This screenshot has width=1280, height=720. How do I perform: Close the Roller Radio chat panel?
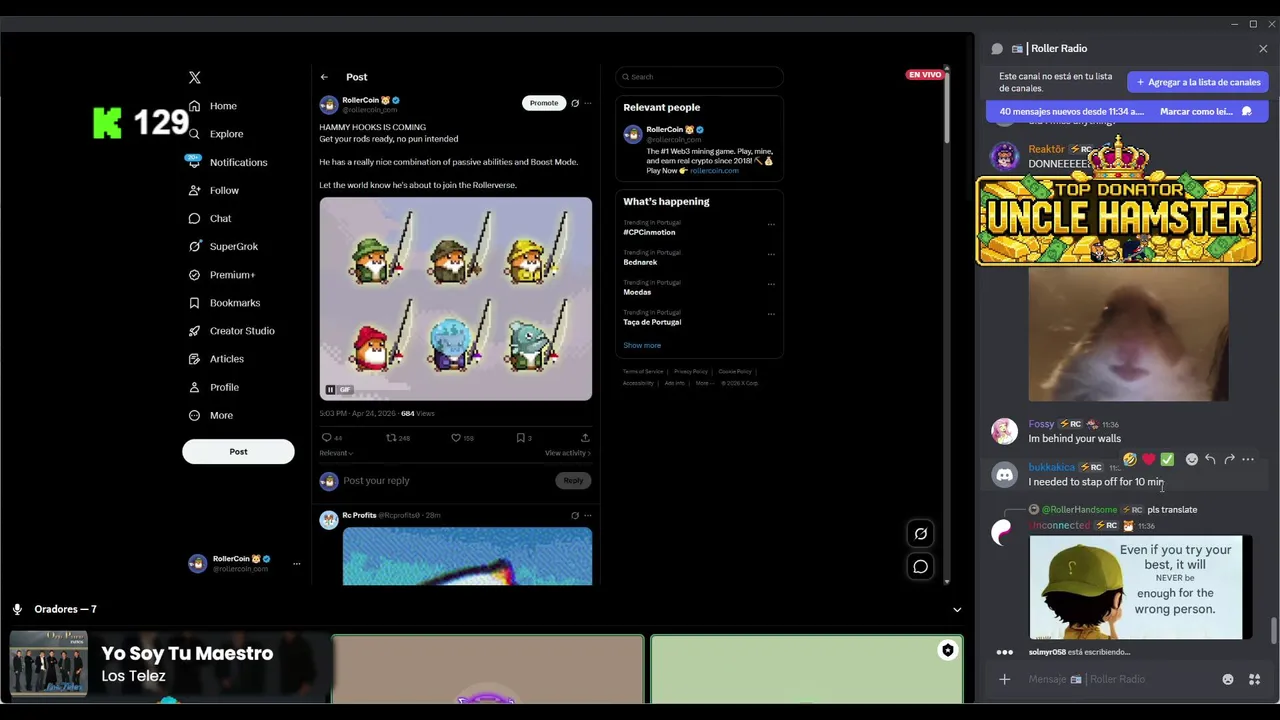[1263, 49]
